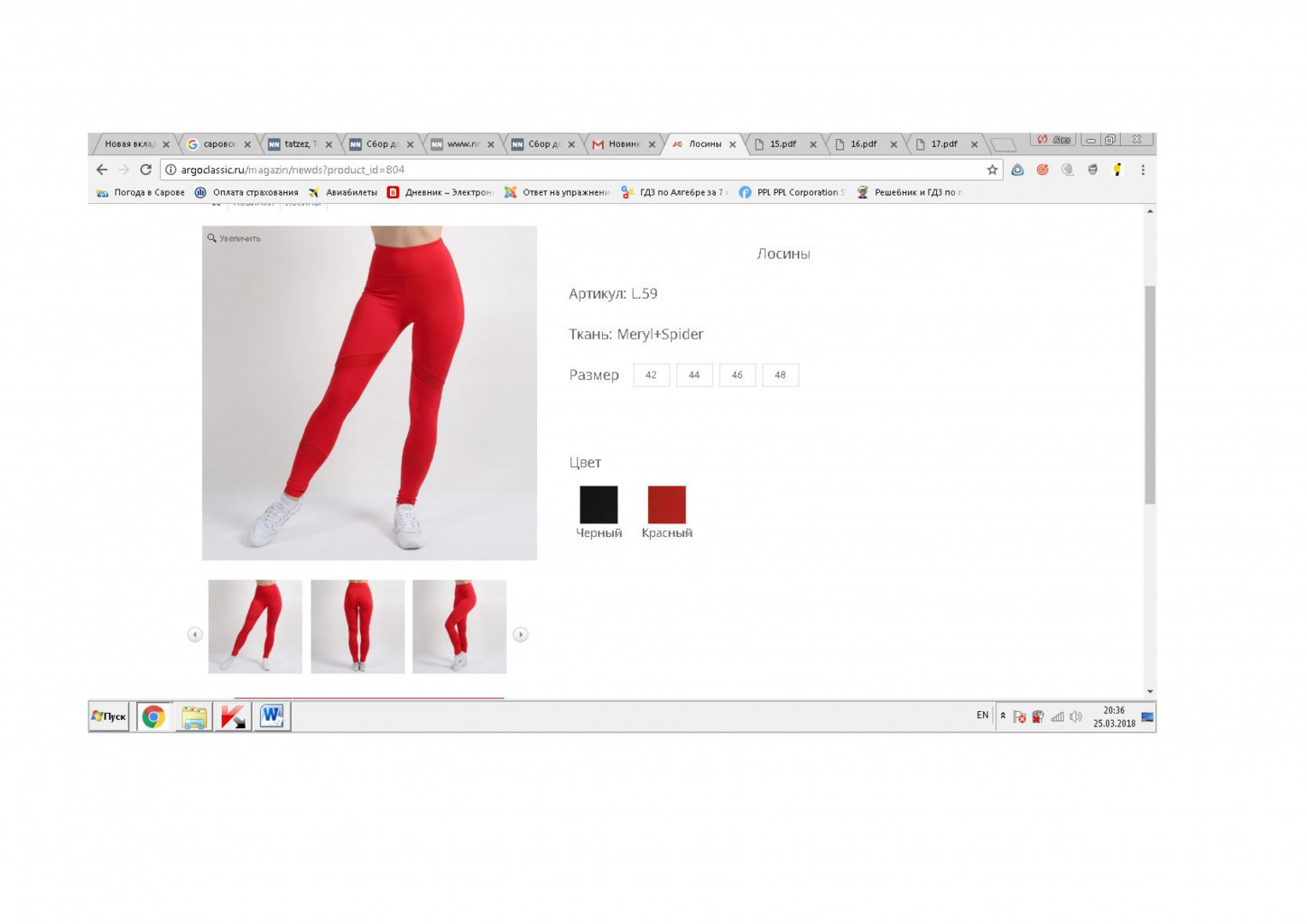Open a new tab button
Image resolution: width=1307 pixels, height=924 pixels.
1003,144
